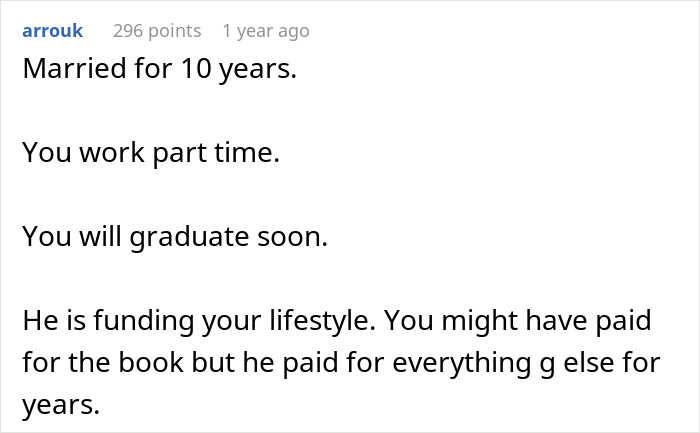Image resolution: width=700 pixels, height=433 pixels.
Task: Click the word 'part' in second sentence
Action: coord(196,153)
